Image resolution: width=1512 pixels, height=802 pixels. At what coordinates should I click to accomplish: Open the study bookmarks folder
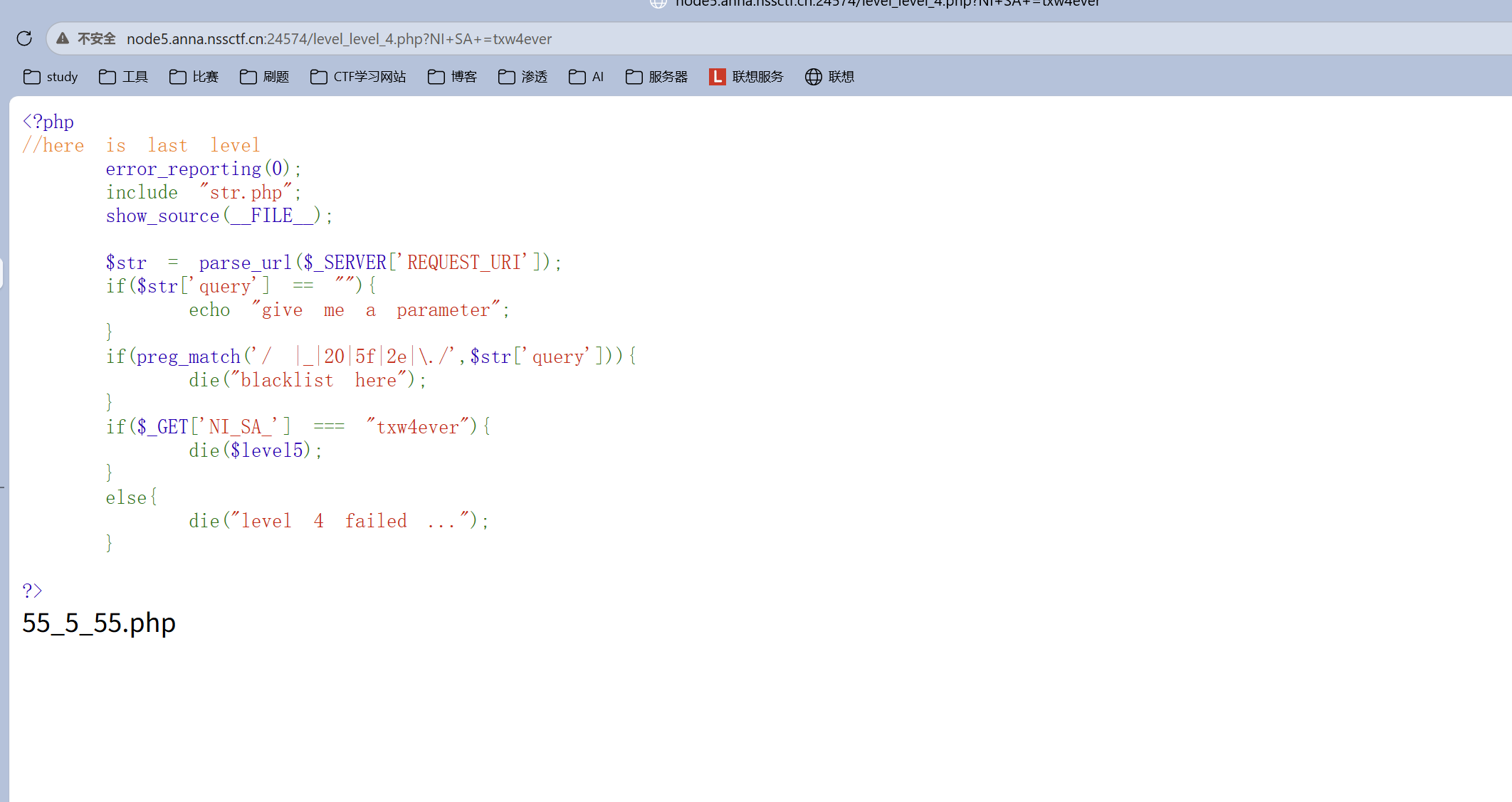coord(51,77)
